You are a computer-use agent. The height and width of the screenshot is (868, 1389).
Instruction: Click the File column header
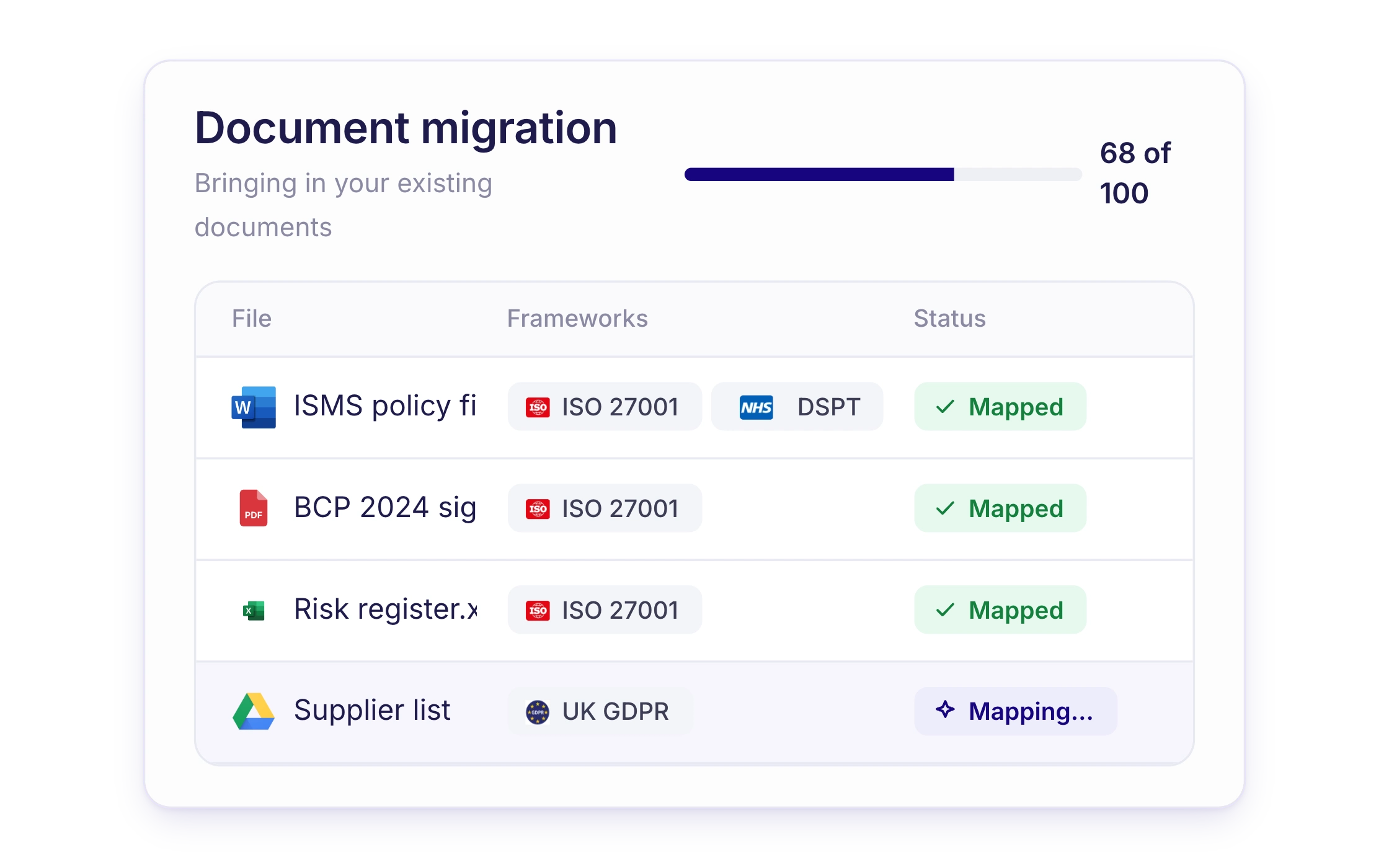pos(252,318)
